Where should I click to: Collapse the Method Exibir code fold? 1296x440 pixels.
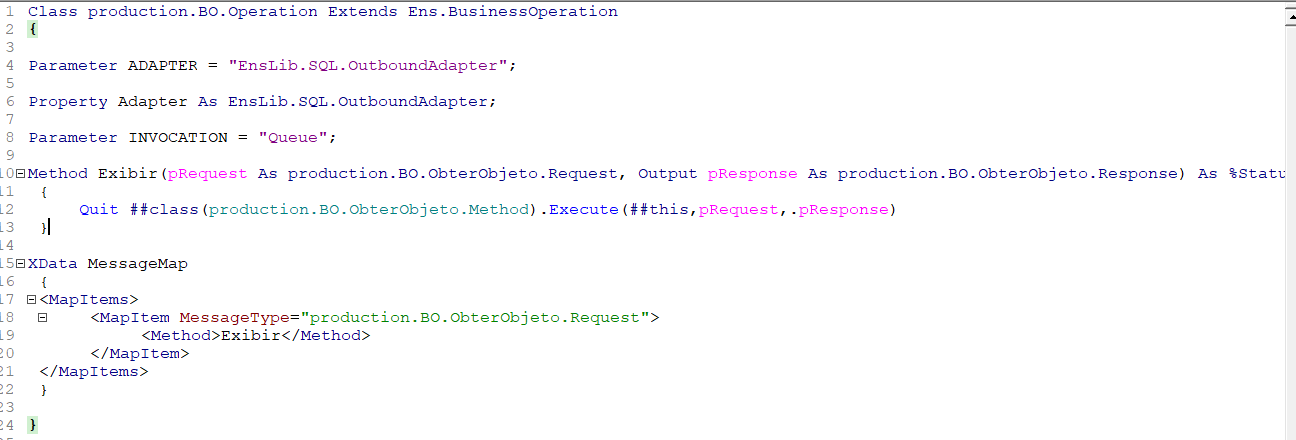(22, 174)
